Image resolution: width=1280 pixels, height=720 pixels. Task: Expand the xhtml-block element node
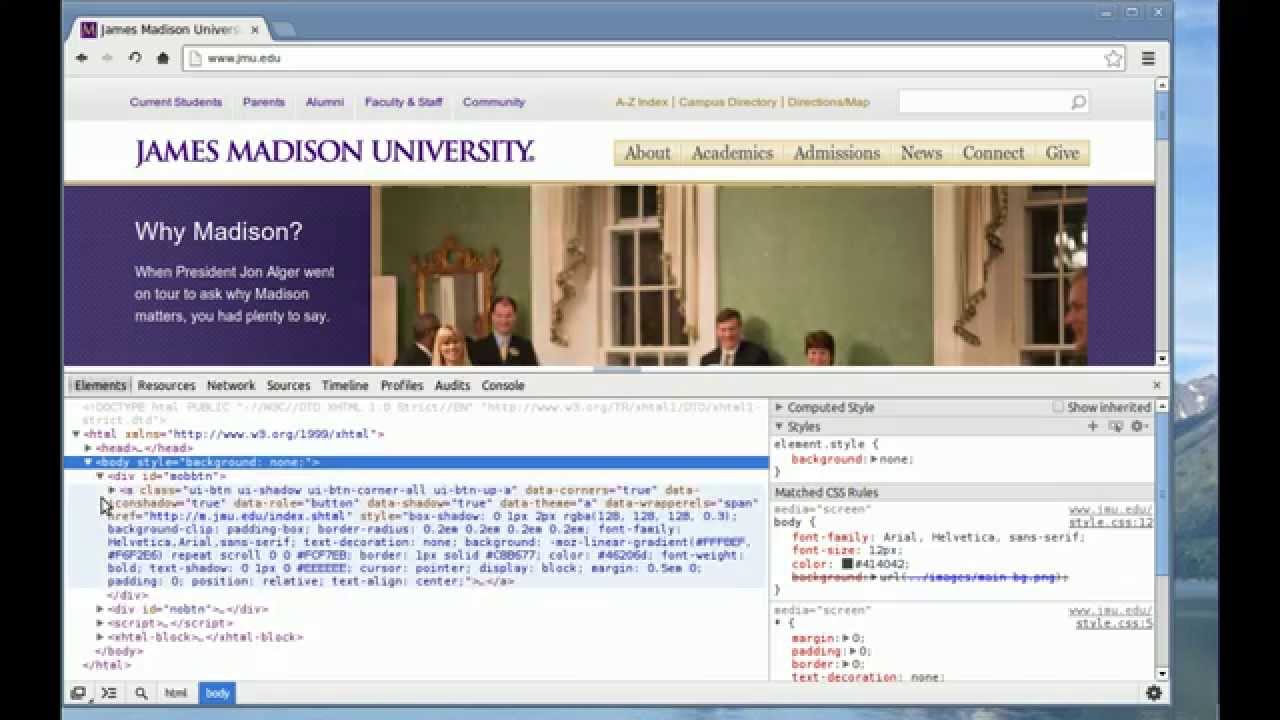(100, 637)
